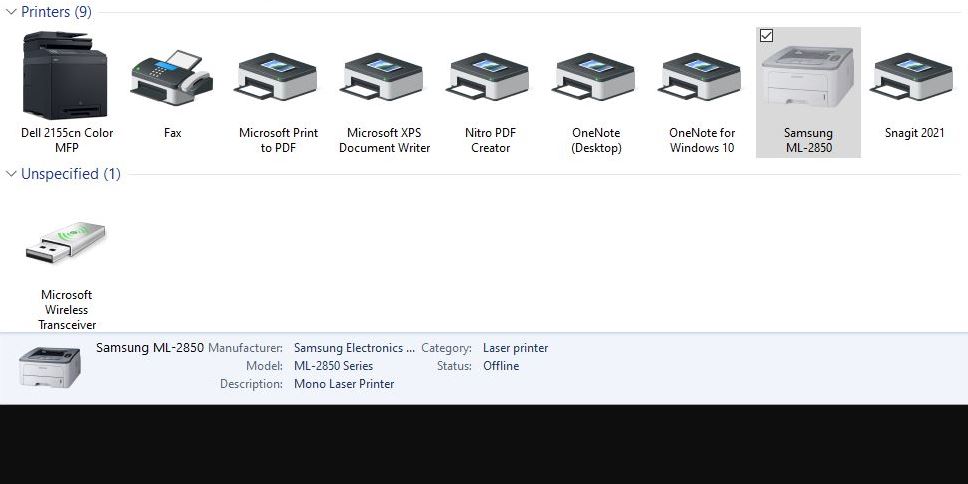Viewport: 968px width, 484px height.
Task: Click the 'Nitro PDF Creator' label
Action: (x=490, y=140)
